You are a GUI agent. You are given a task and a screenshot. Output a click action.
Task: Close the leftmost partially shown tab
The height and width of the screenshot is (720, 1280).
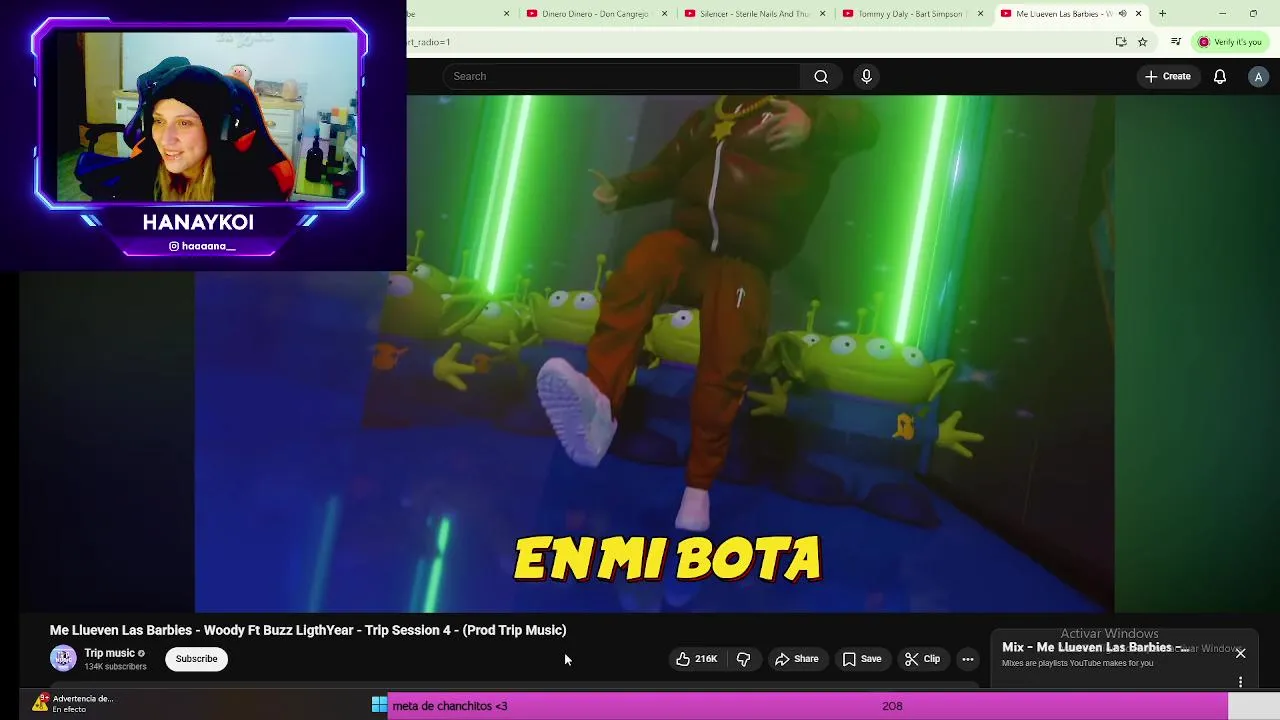[x=506, y=14]
